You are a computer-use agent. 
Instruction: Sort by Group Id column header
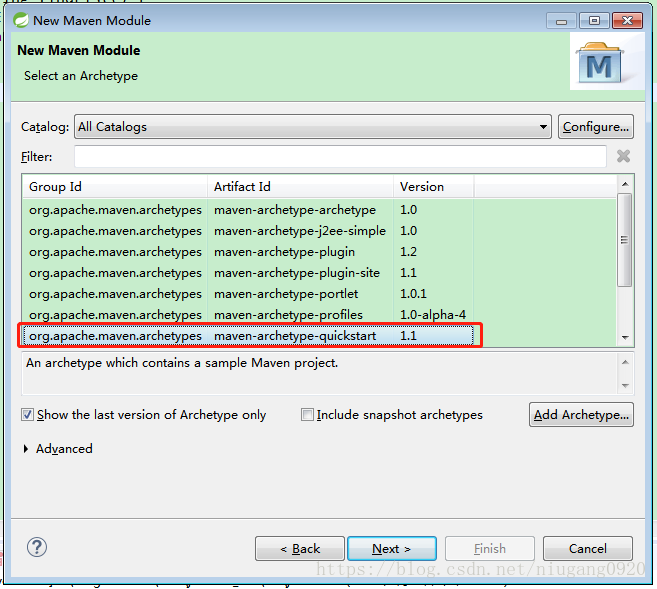click(x=115, y=186)
